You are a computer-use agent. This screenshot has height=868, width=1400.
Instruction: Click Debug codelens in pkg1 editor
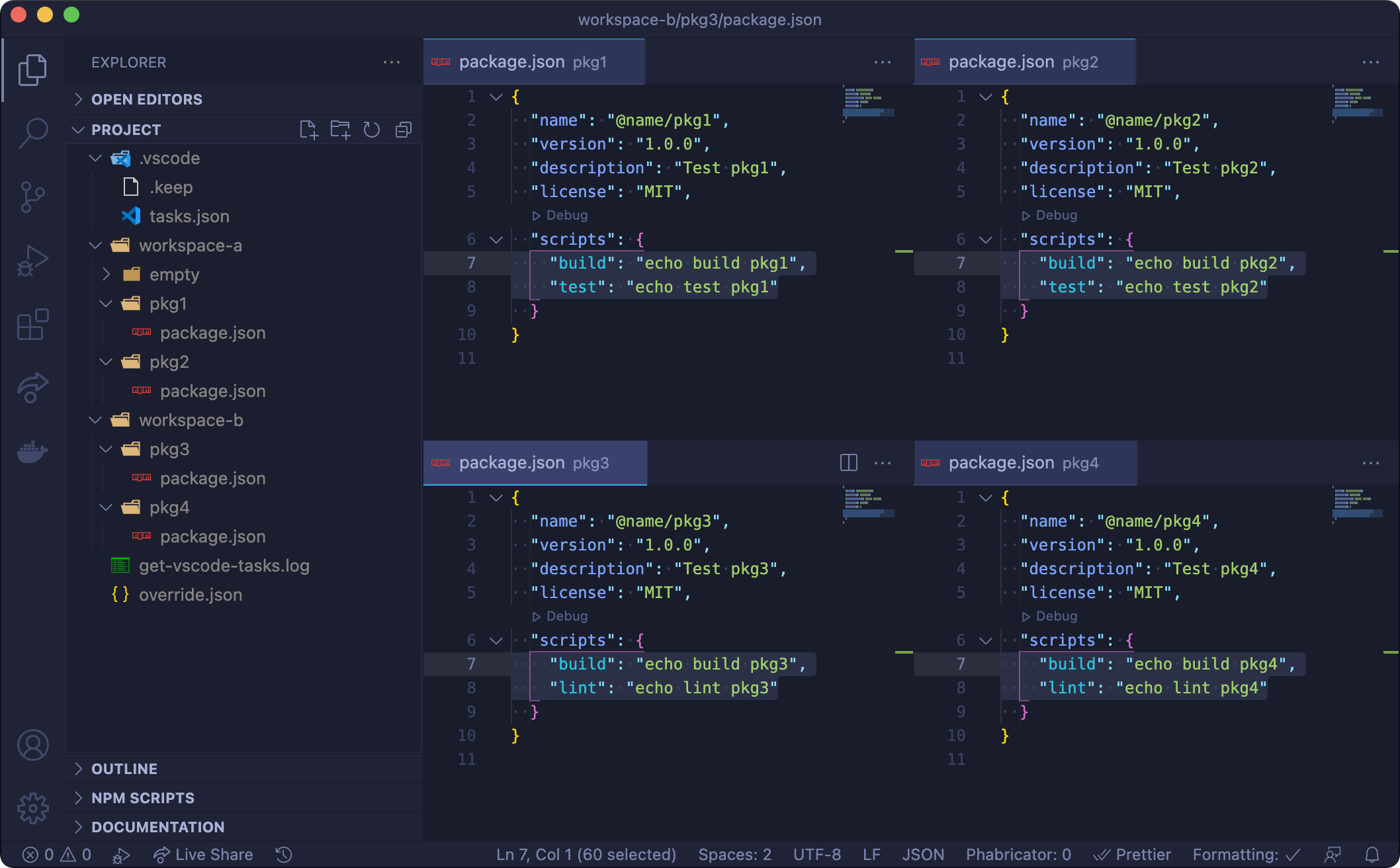point(560,216)
